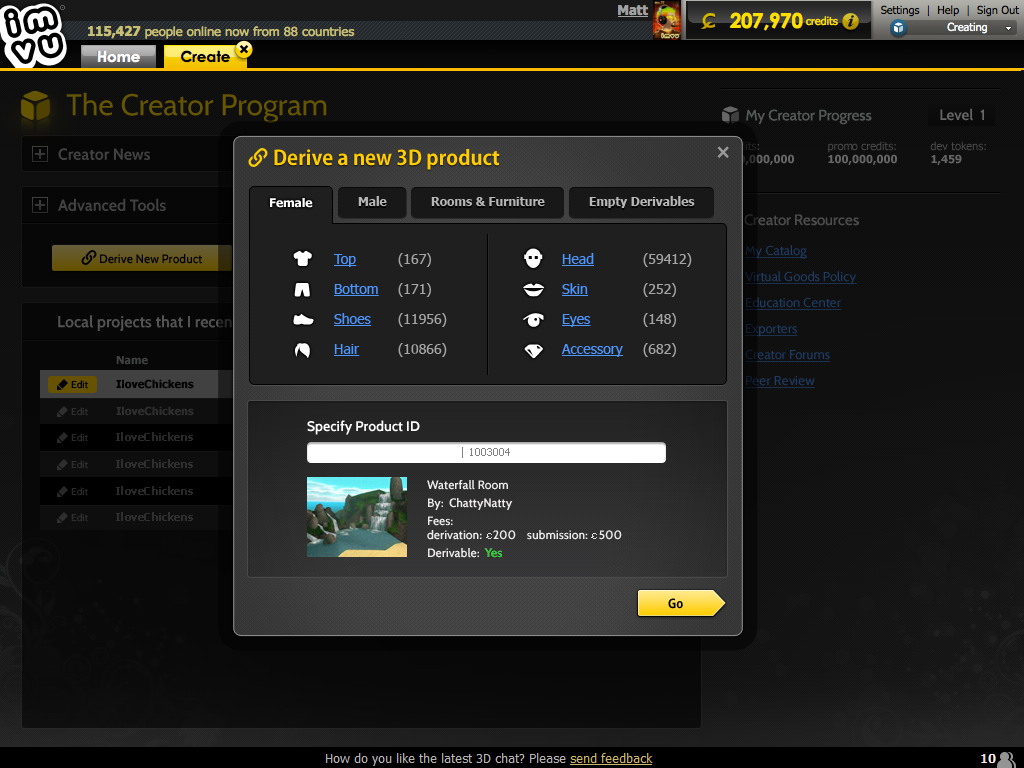
Task: Open the Accessory category link
Action: [592, 349]
